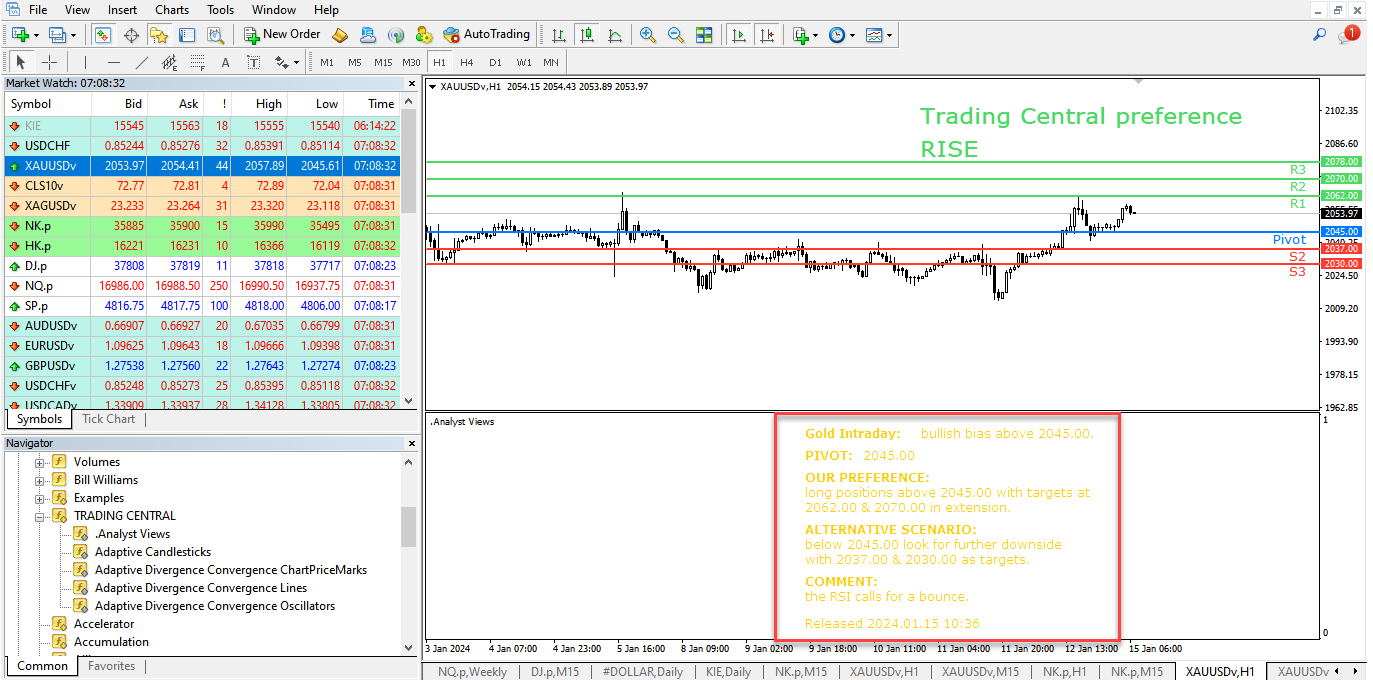Toggle chart auto scroll
Image resolution: width=1373 pixels, height=680 pixels.
click(x=739, y=35)
